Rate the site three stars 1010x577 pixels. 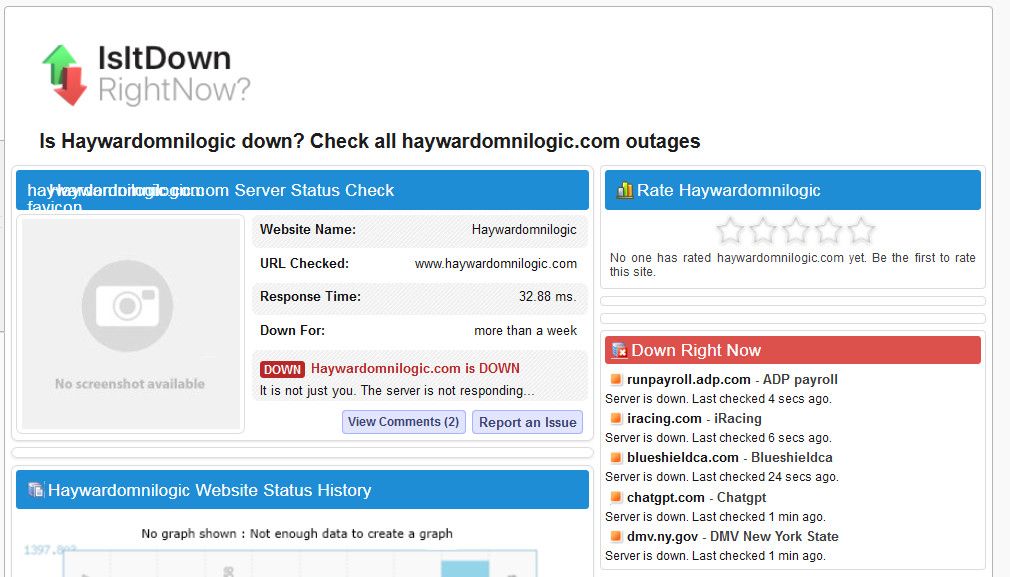pos(796,231)
